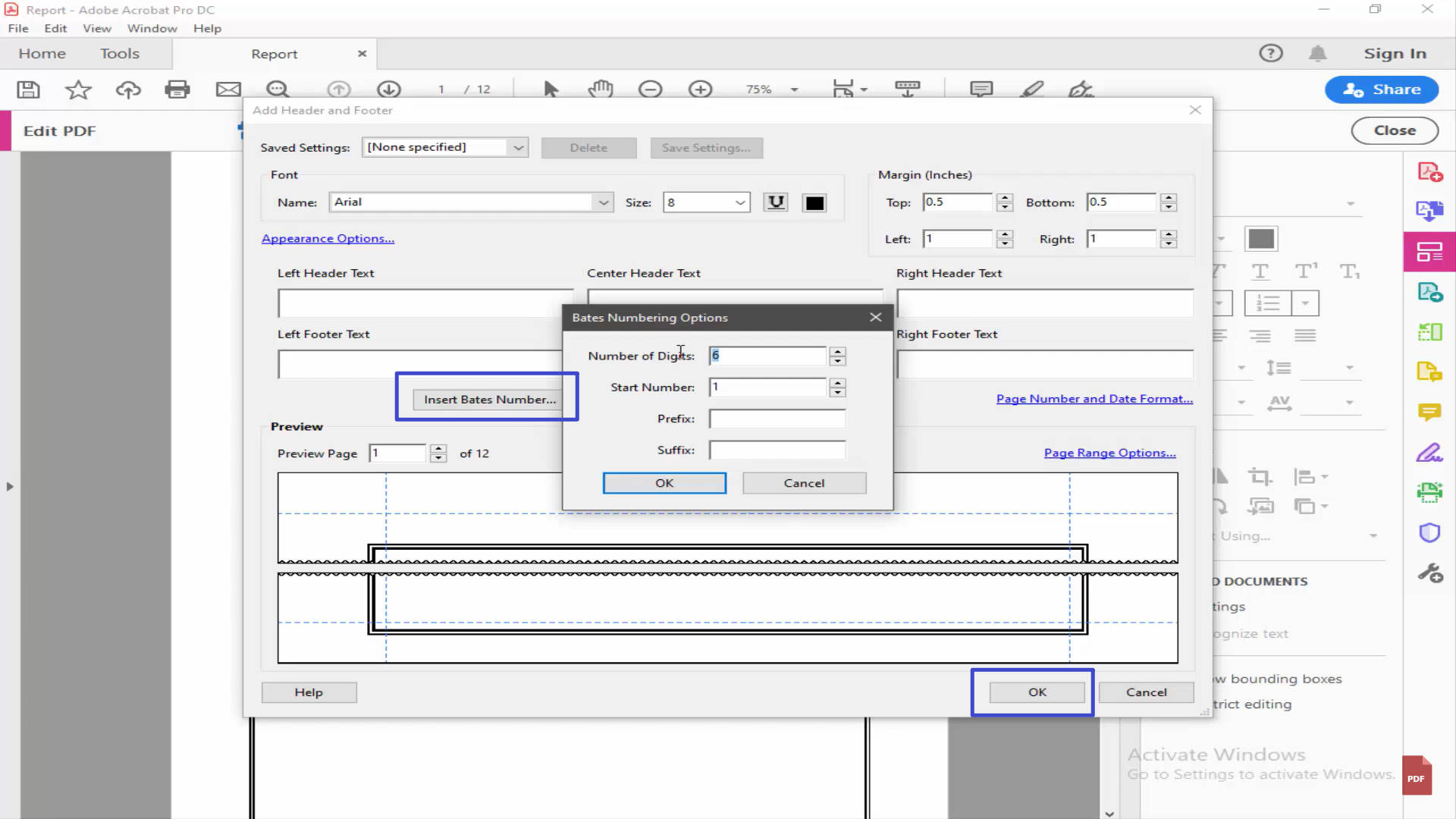Image resolution: width=1456 pixels, height=819 pixels.
Task: Go to next page arrow icon
Action: (x=389, y=89)
